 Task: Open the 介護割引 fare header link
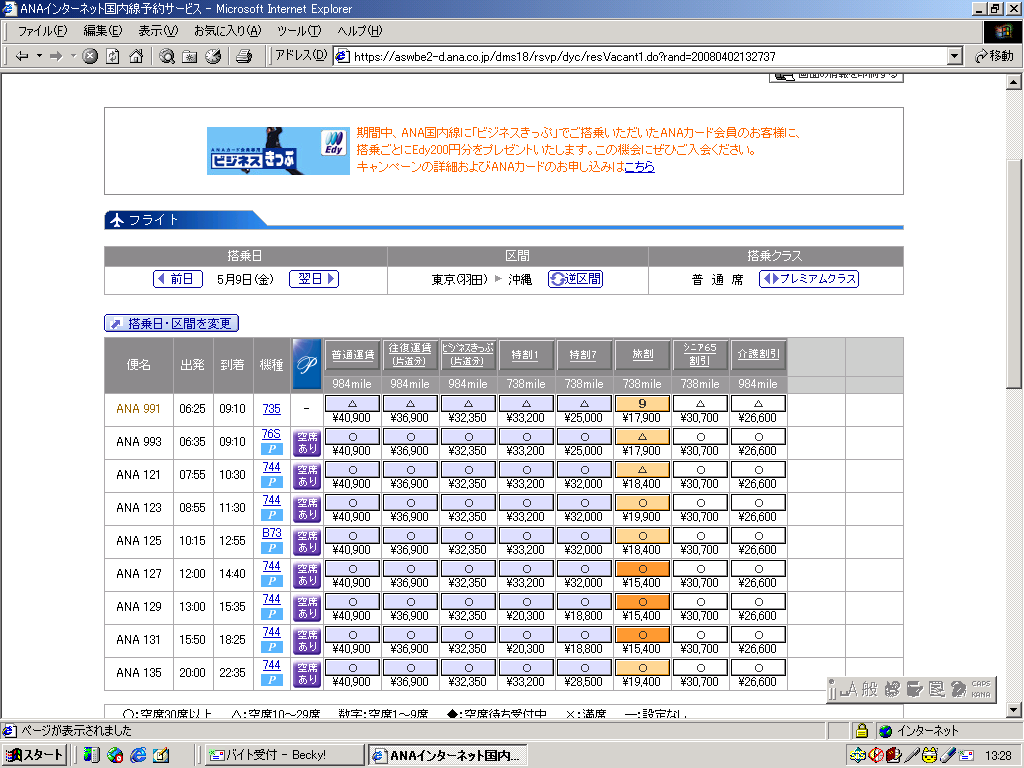(x=758, y=355)
